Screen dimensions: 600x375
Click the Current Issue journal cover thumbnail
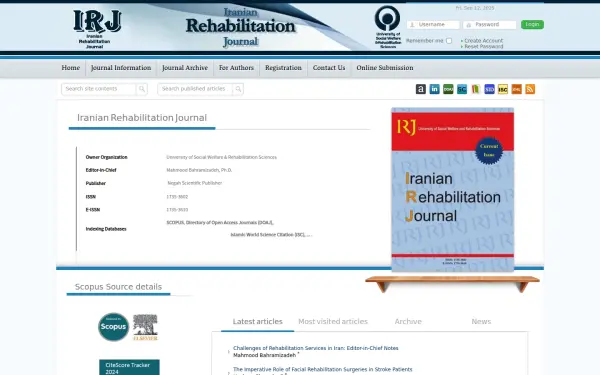pyautogui.click(x=453, y=190)
